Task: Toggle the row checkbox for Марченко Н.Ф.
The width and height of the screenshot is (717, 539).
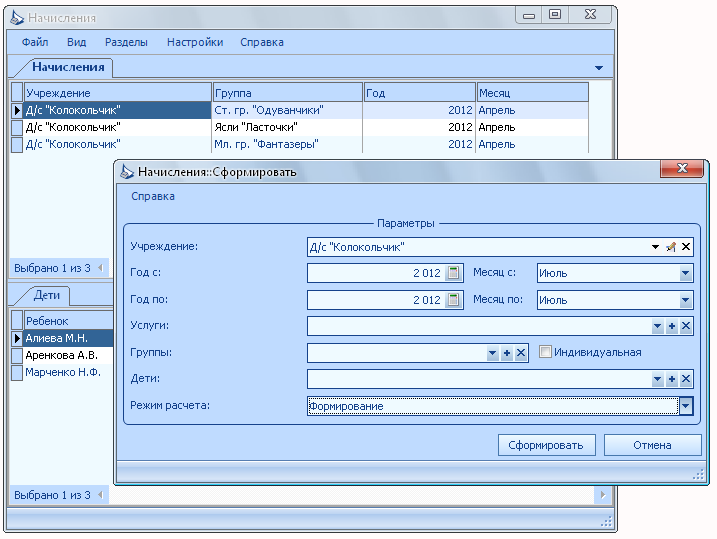Action: 17,373
